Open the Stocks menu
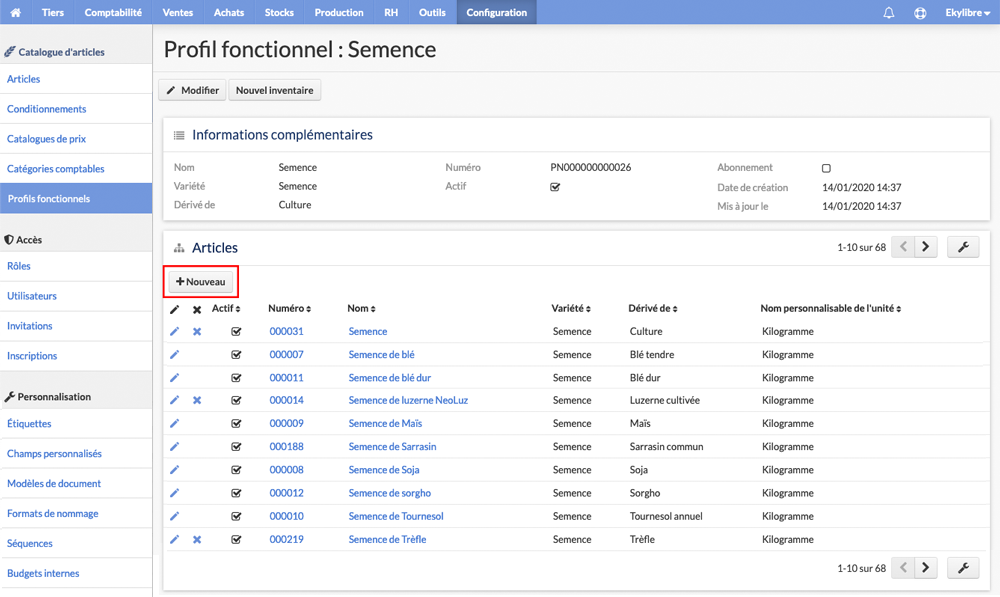 [279, 12]
